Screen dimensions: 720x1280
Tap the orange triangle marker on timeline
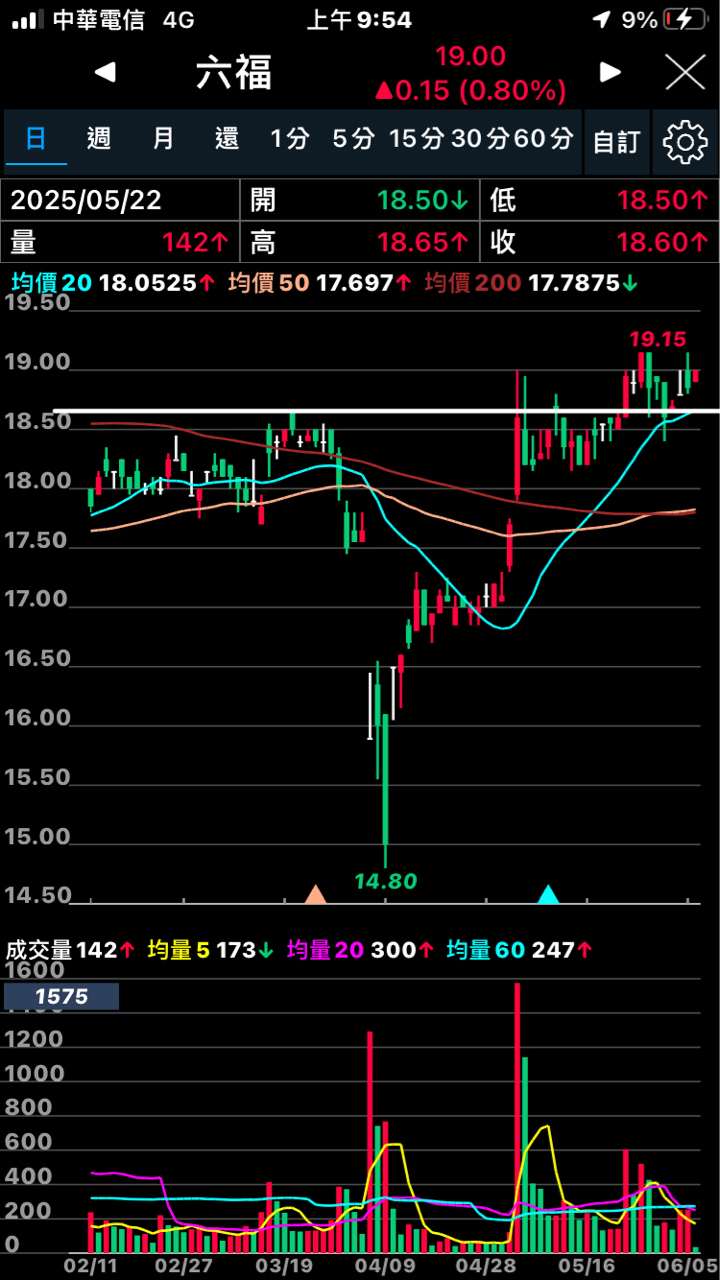[x=316, y=893]
